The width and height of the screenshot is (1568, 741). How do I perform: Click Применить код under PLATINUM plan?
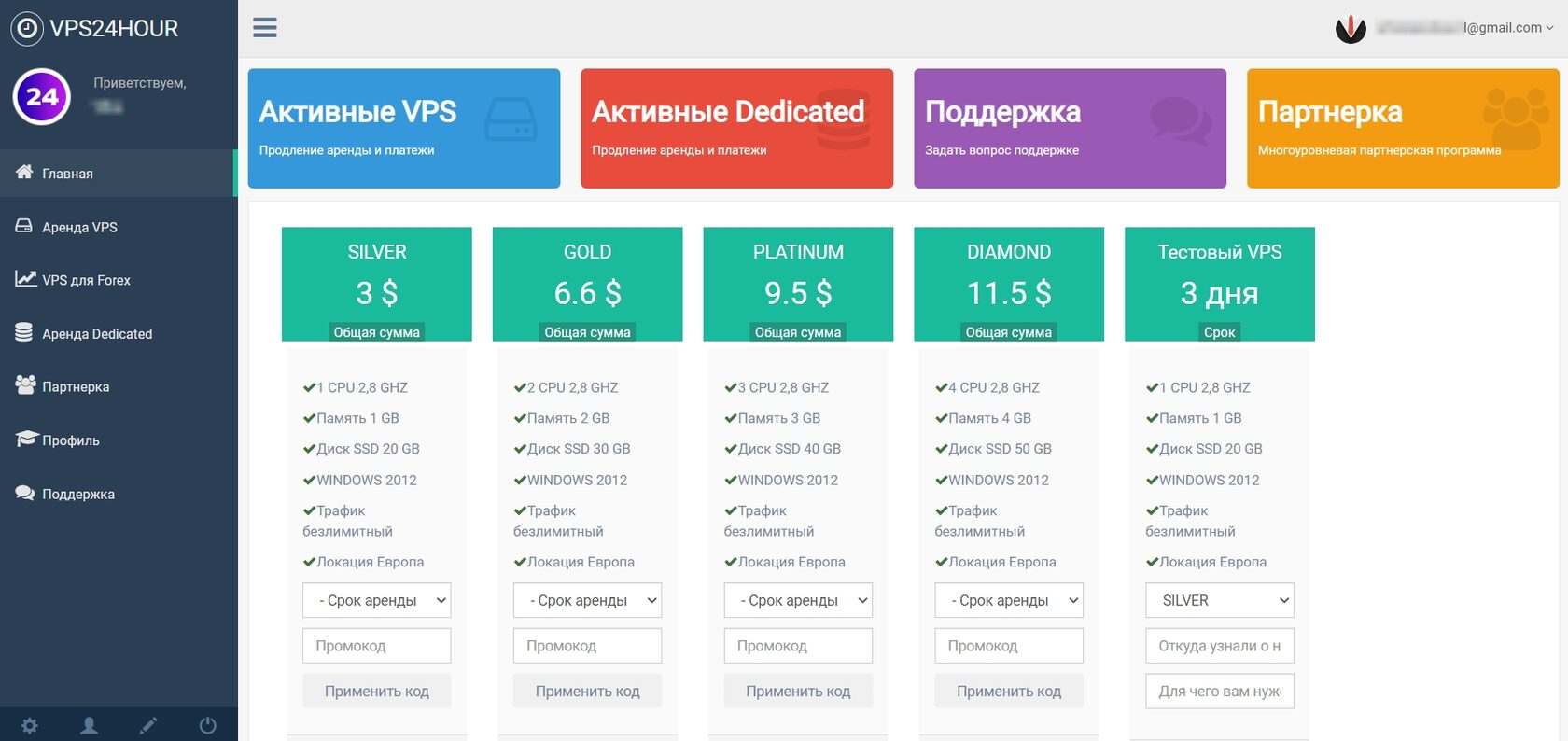[799, 691]
